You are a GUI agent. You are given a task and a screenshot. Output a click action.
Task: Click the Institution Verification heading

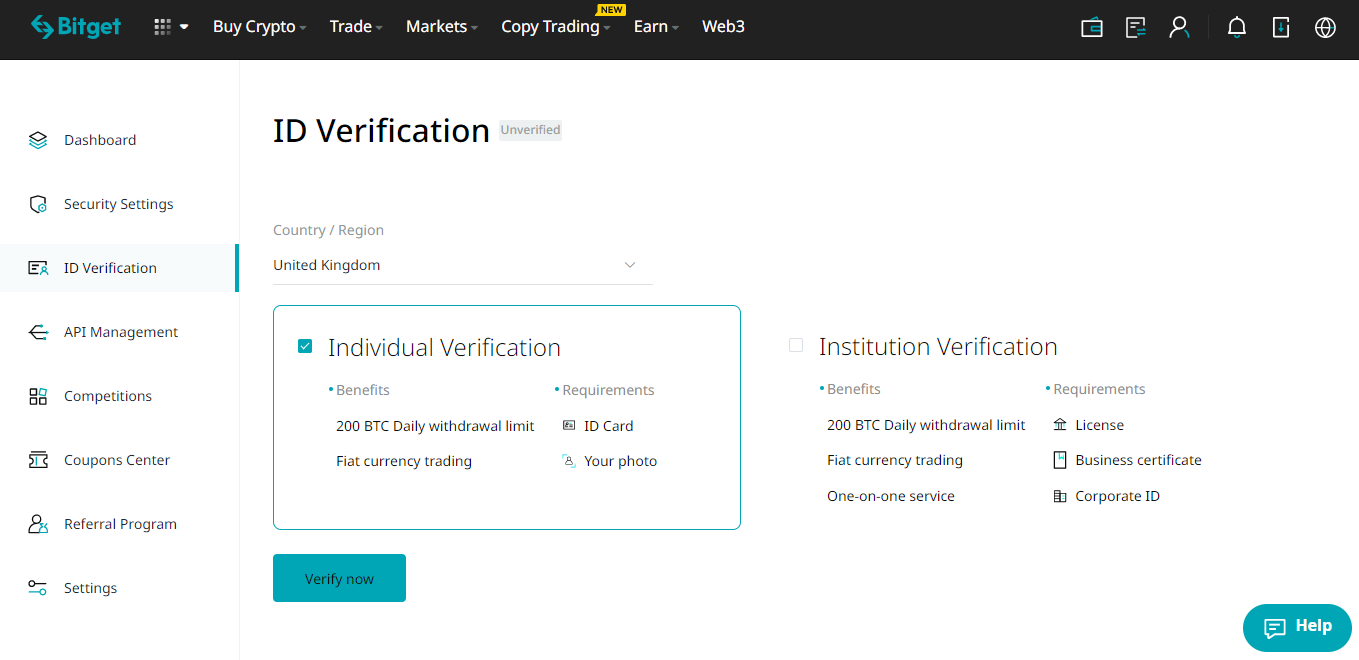point(938,346)
